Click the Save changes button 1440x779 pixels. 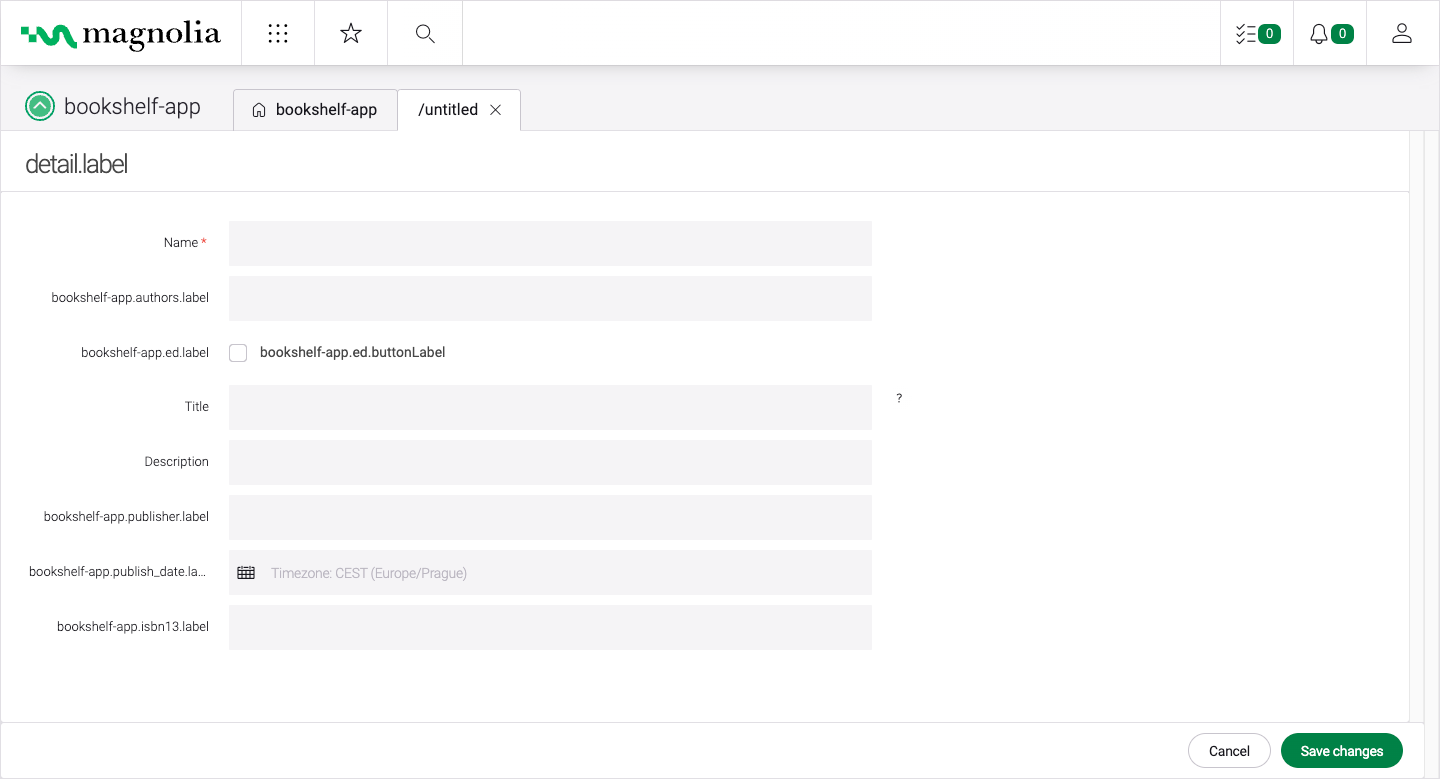point(1341,751)
